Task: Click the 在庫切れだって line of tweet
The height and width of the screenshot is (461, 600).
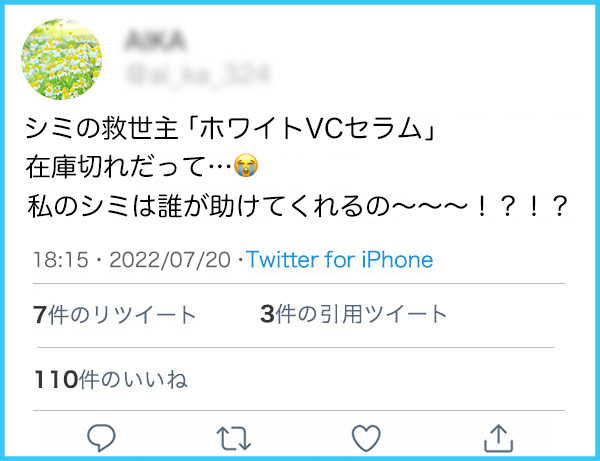Action: point(129,167)
